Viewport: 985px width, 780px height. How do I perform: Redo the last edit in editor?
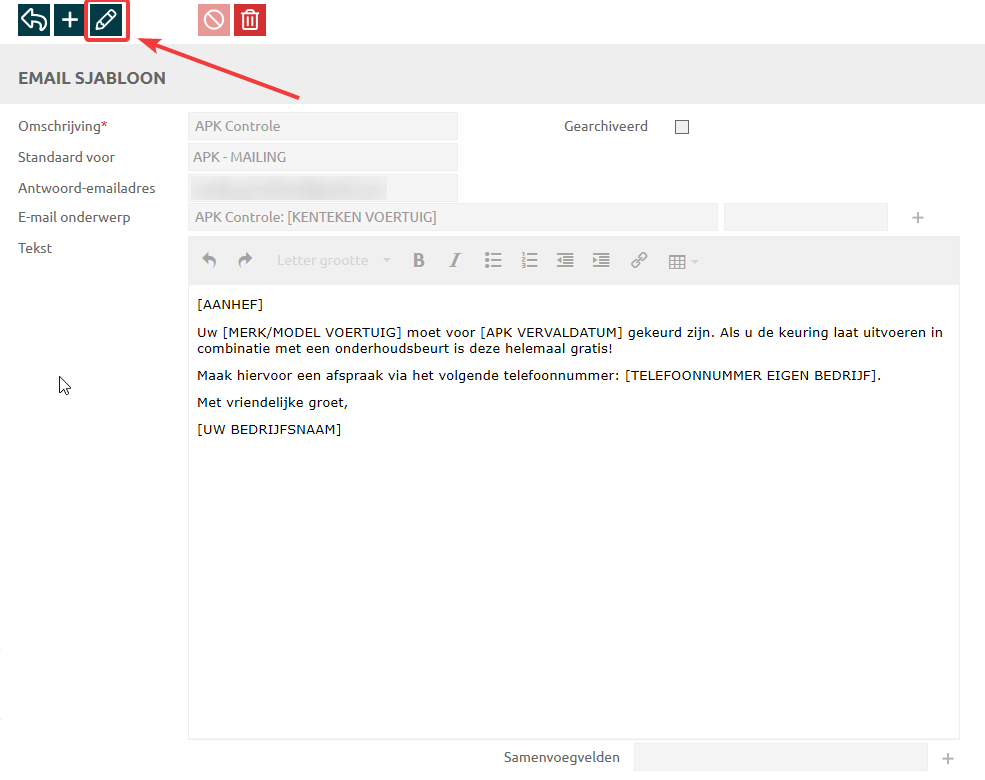[245, 260]
